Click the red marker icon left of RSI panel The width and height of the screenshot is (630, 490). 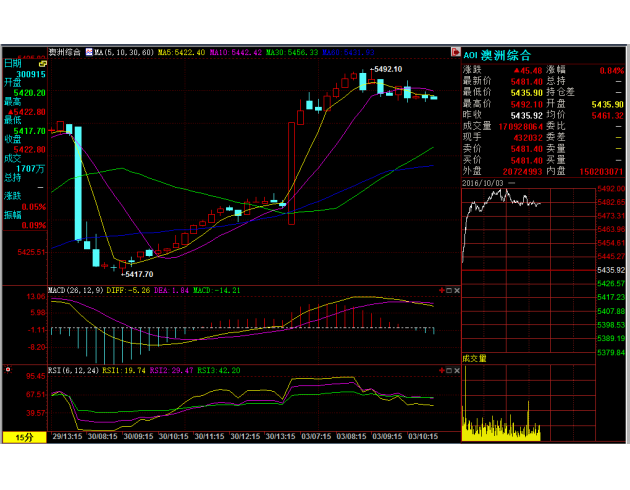(x=8, y=370)
